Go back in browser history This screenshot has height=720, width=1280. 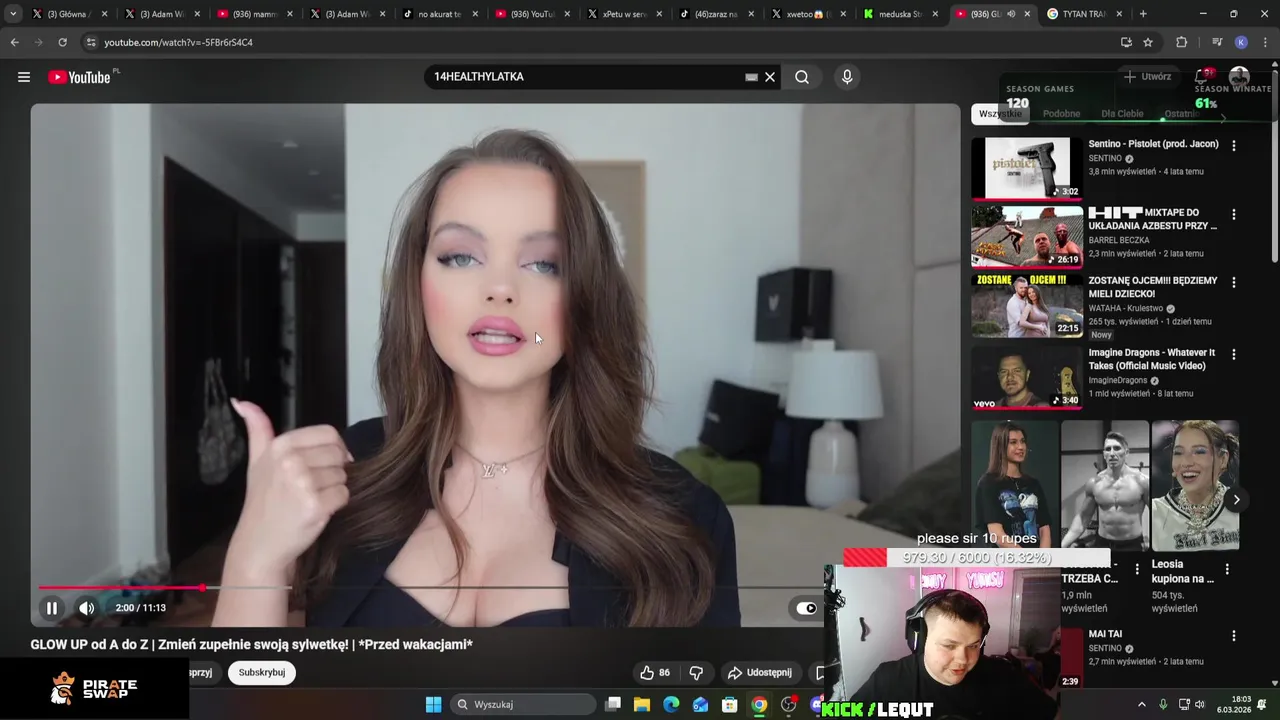14,43
